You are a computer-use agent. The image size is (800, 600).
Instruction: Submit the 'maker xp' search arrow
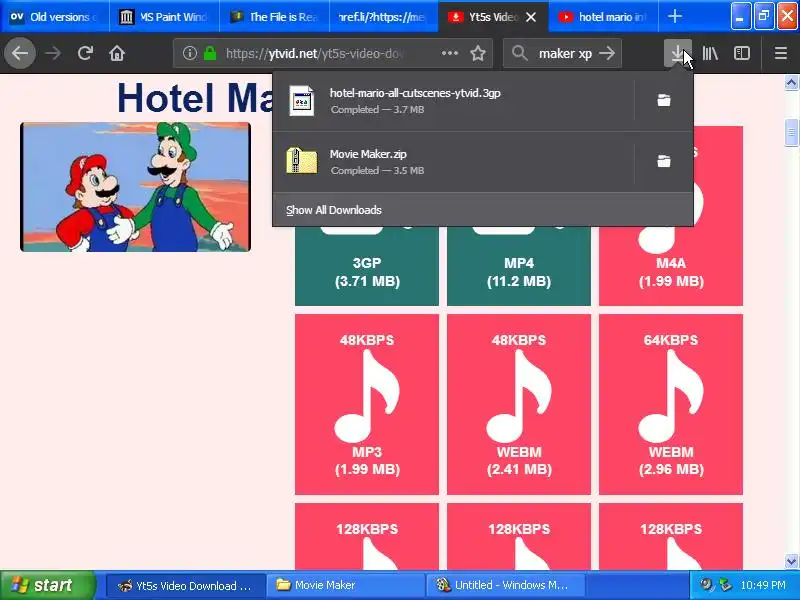pyautogui.click(x=607, y=53)
